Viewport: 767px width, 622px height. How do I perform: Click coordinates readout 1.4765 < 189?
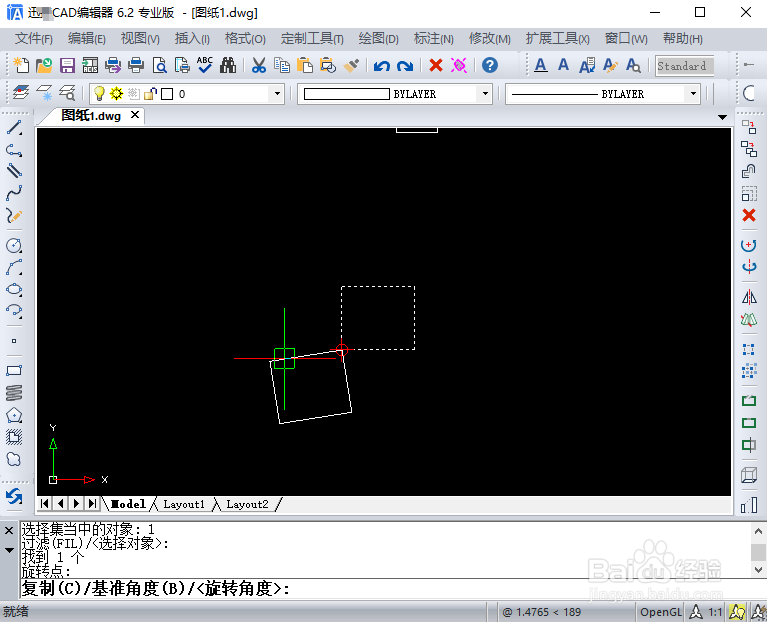[541, 612]
